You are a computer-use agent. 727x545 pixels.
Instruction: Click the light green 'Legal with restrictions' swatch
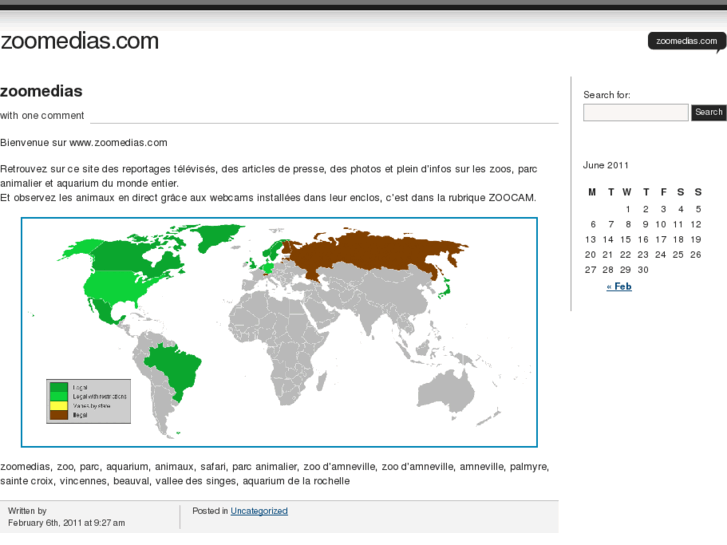click(59, 396)
